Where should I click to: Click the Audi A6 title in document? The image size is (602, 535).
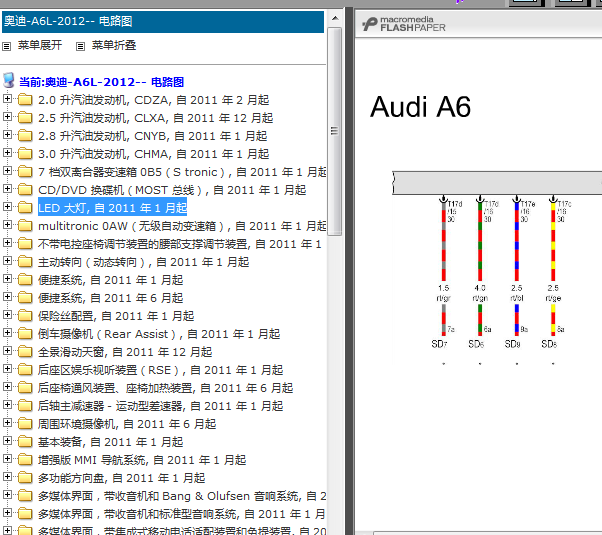coord(420,107)
